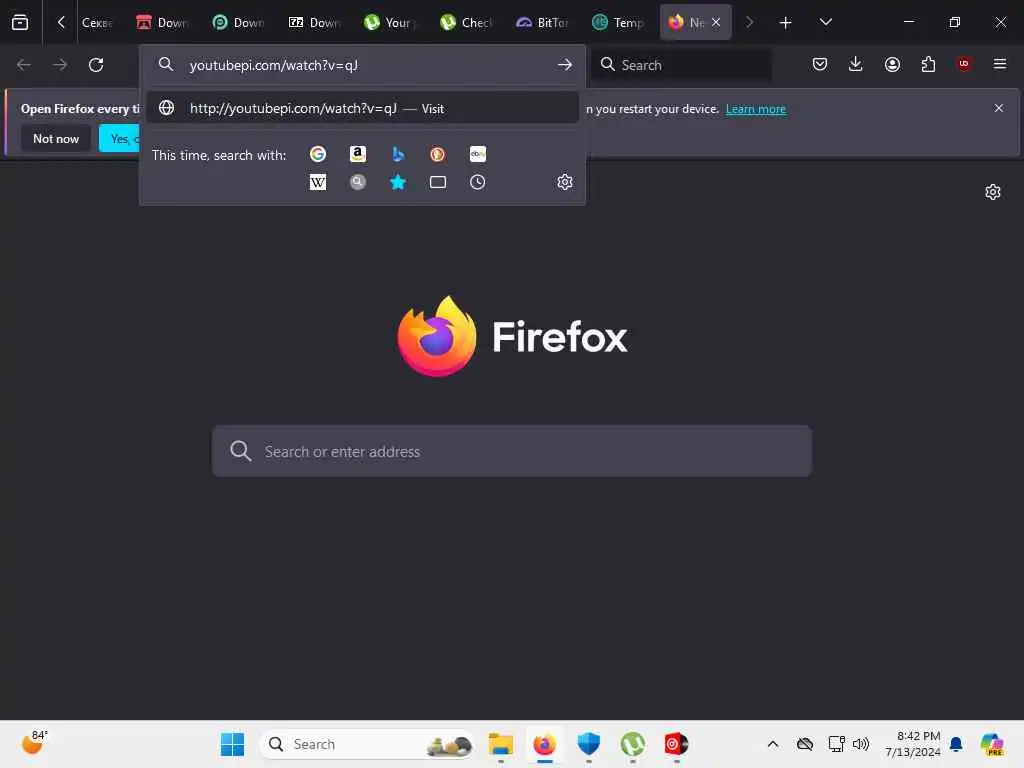Switch to the Temp tab
The height and width of the screenshot is (768, 1024).
pyautogui.click(x=618, y=22)
